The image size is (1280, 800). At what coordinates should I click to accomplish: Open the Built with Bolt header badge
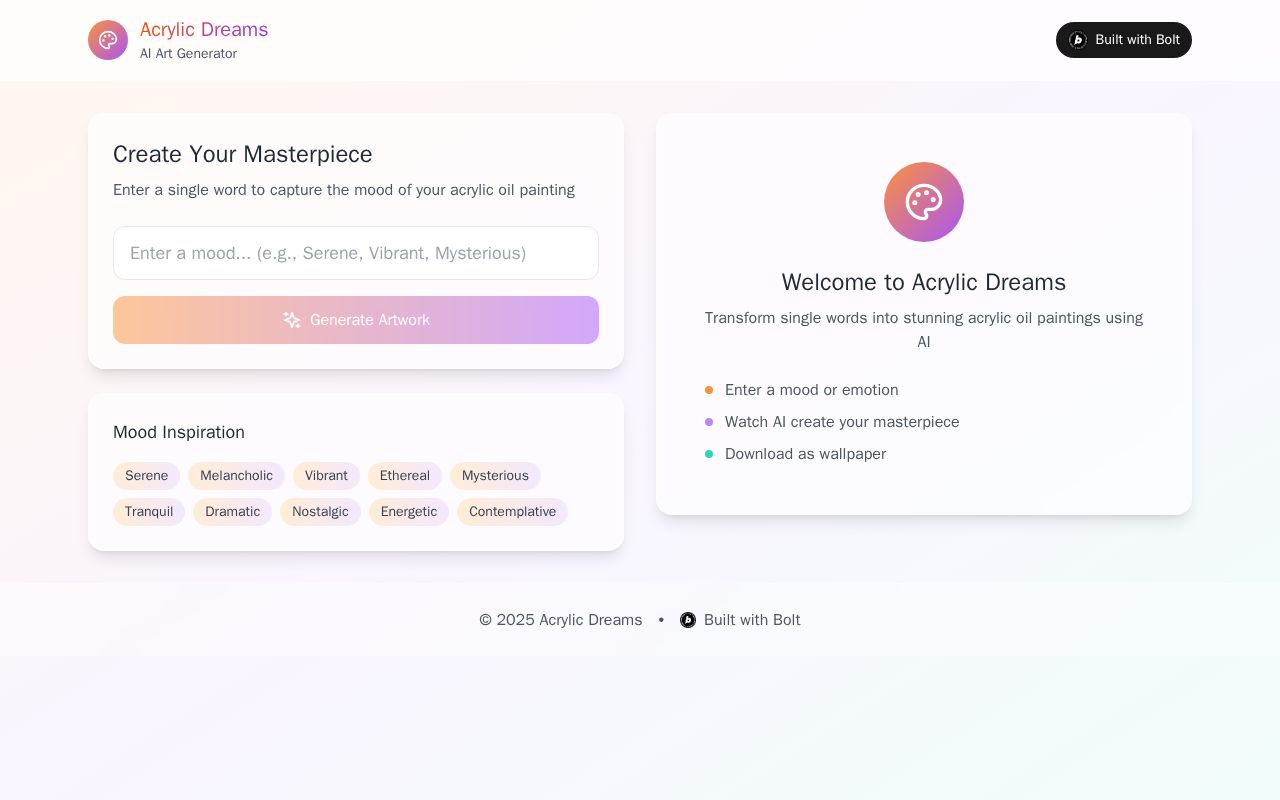(1124, 40)
